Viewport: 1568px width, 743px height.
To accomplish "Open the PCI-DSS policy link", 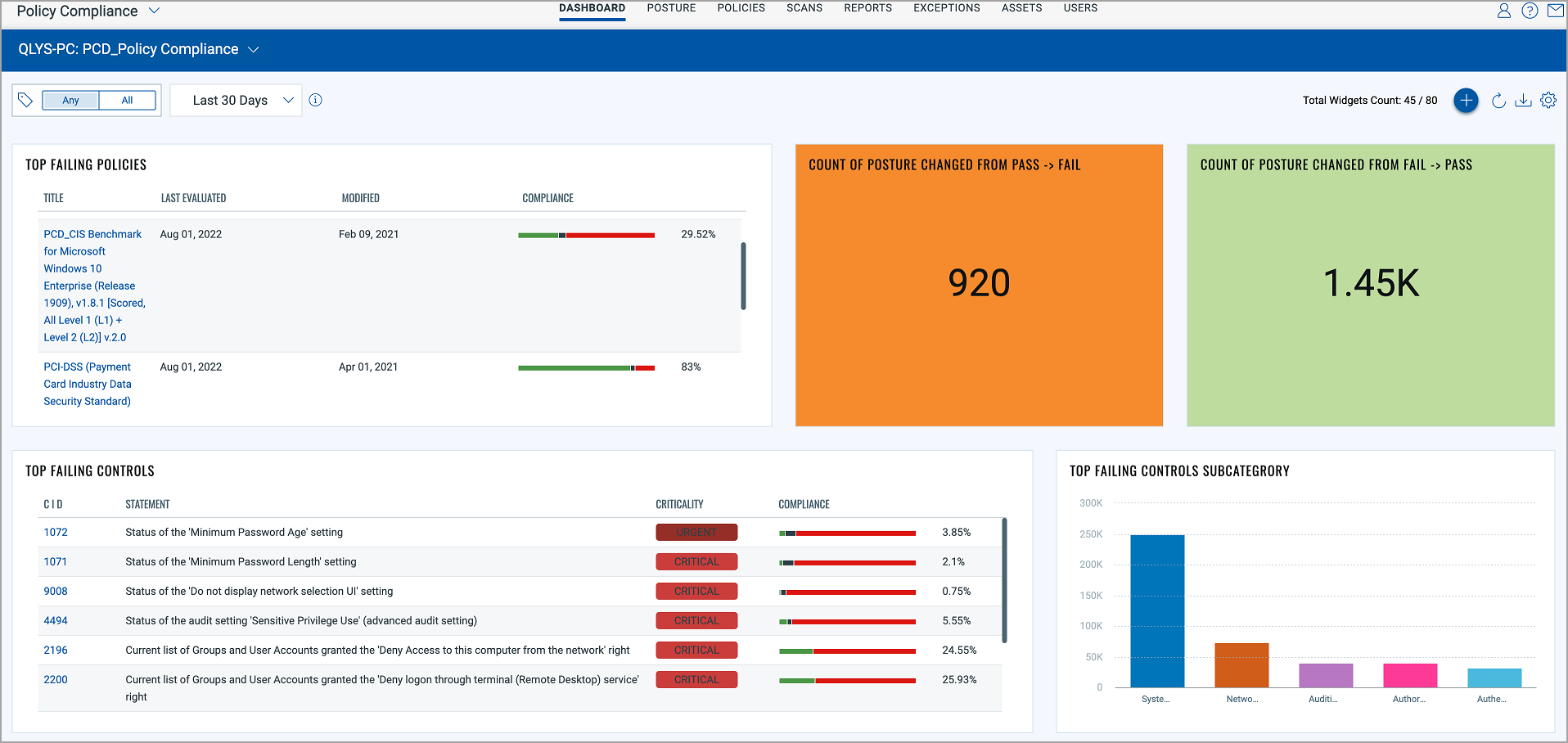I will (87, 384).
